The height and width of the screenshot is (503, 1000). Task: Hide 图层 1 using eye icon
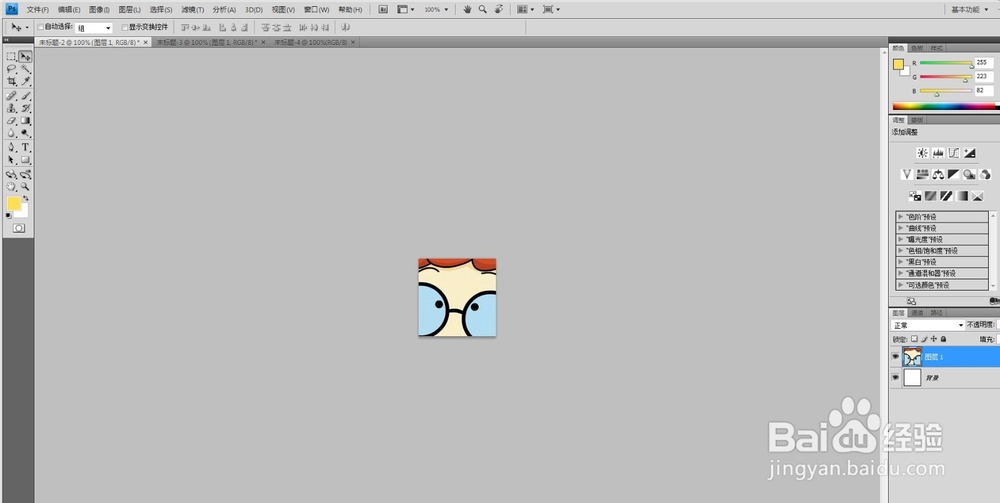point(896,357)
